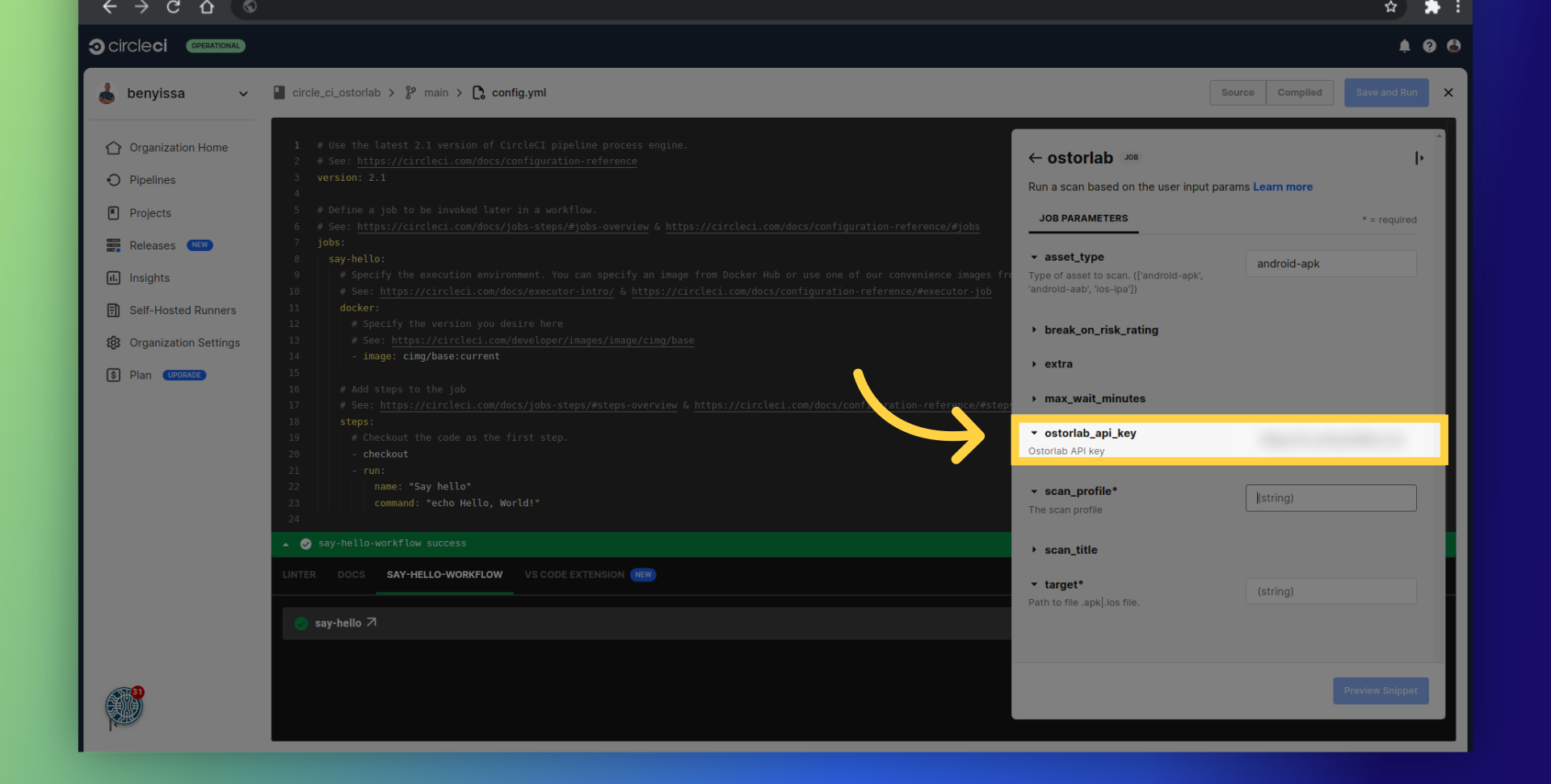1551x784 pixels.
Task: Click the user avatar icon in header
Action: tap(1453, 46)
